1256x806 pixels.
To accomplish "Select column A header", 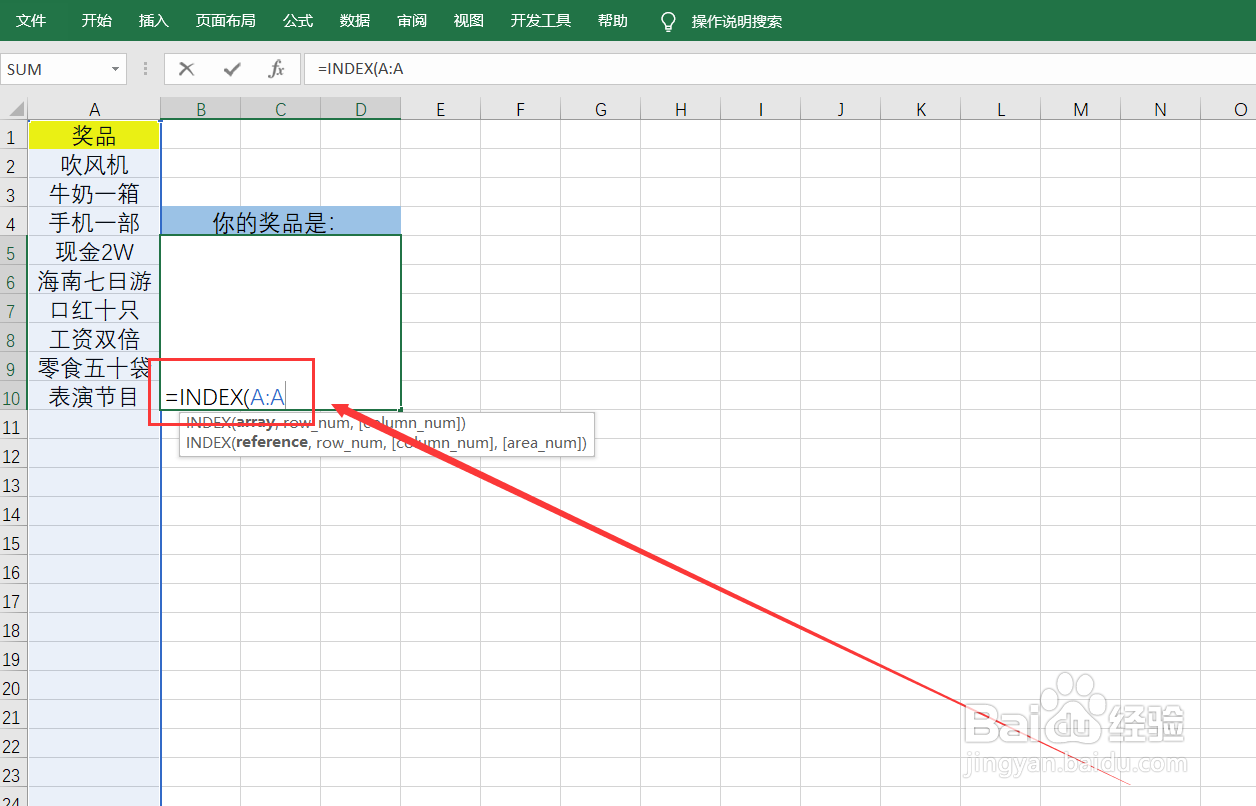I will pos(94,109).
